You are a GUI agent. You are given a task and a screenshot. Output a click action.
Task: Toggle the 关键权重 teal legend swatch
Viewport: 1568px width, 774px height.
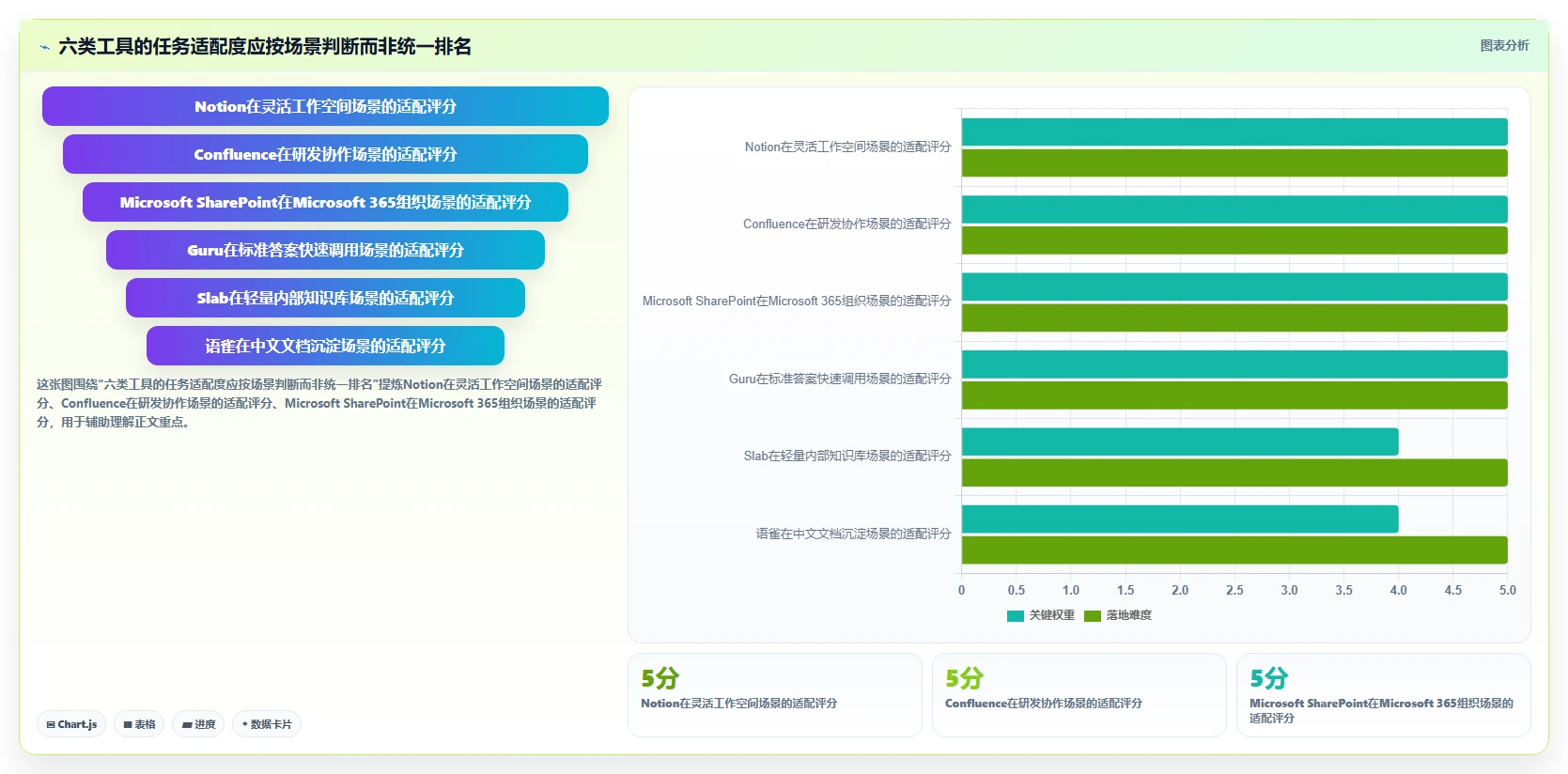pos(1015,616)
